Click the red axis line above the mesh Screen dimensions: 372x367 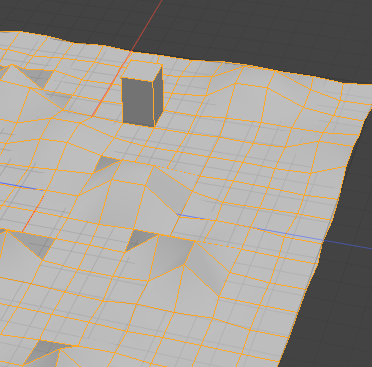pos(147,25)
